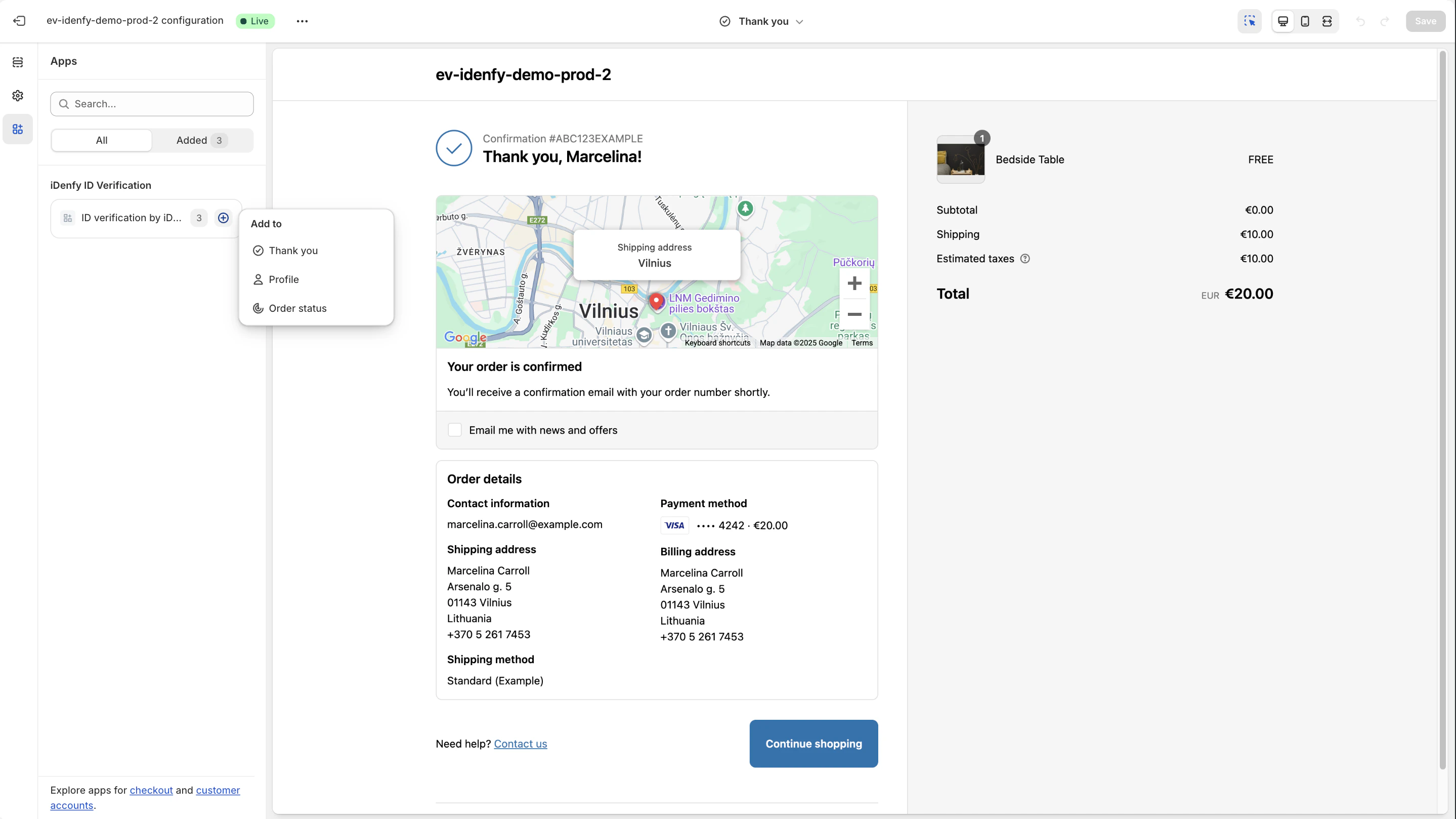
Task: Click the 'Continue shopping' button
Action: [813, 744]
